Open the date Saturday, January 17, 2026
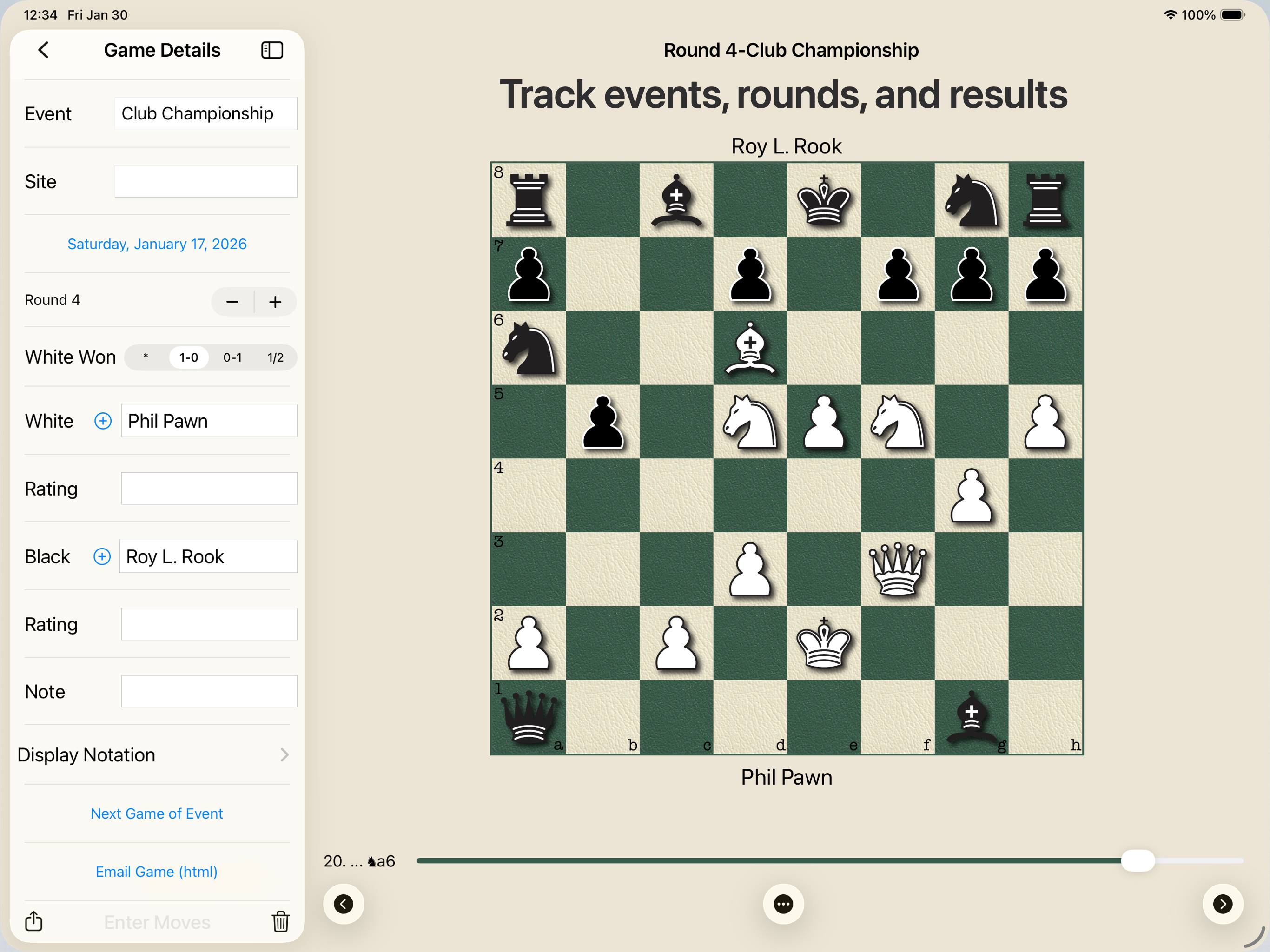Viewport: 1270px width, 952px height. (x=157, y=244)
